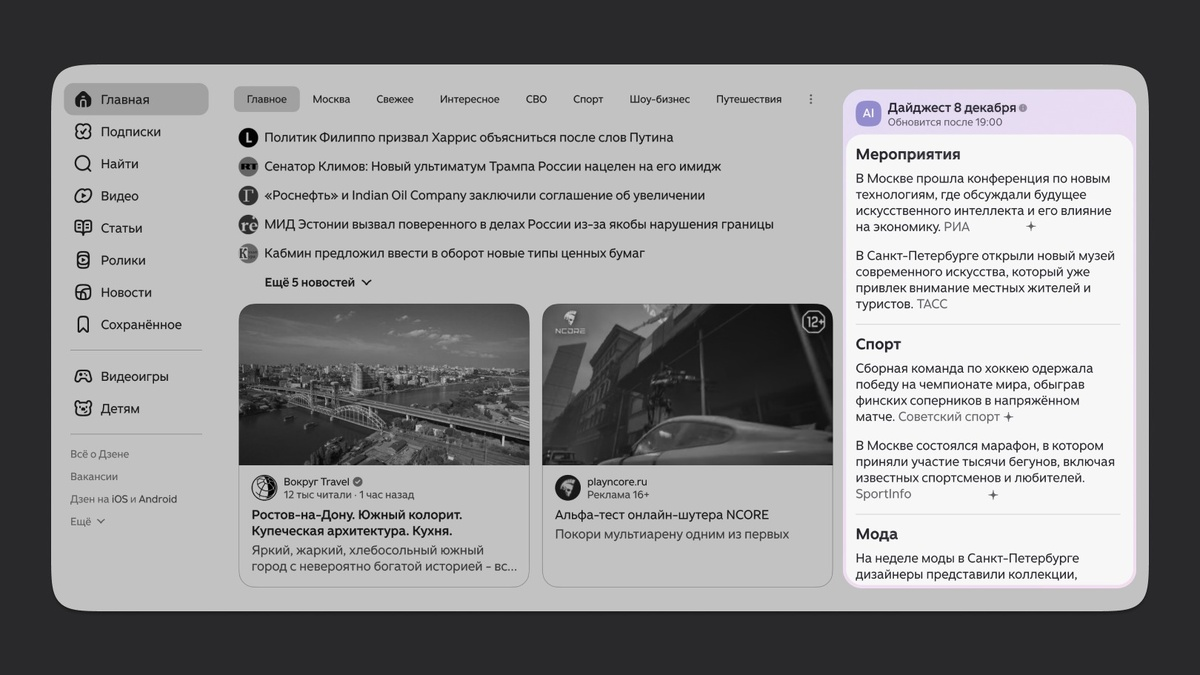Open the Новости section icon
Screen dimensions: 1200x675
coord(84,291)
